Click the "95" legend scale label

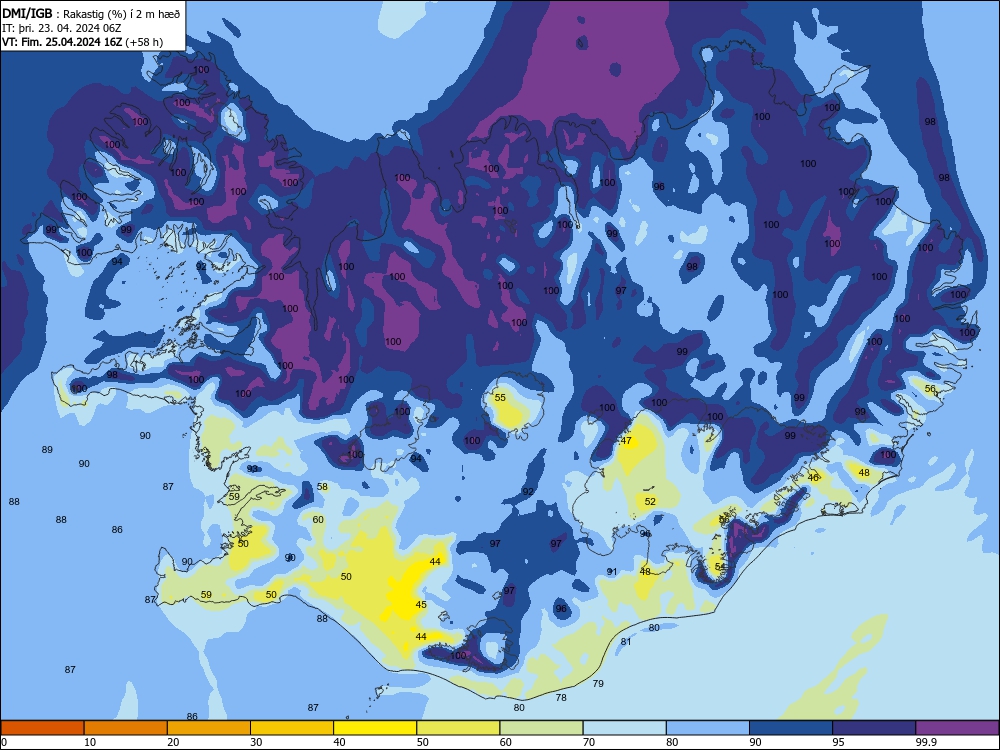[839, 742]
